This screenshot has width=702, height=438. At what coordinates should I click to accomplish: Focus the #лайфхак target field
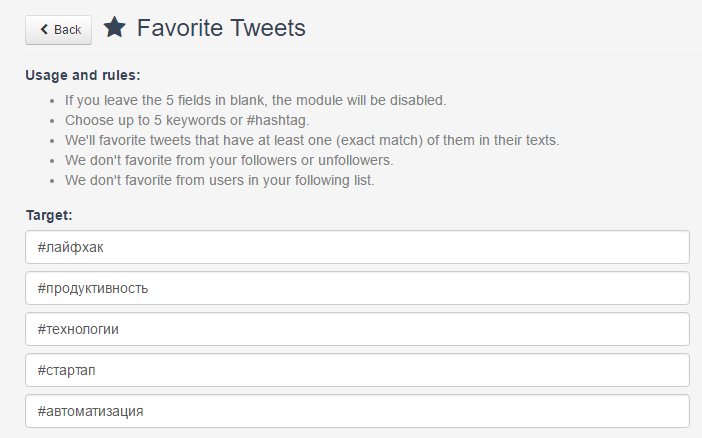click(x=357, y=247)
